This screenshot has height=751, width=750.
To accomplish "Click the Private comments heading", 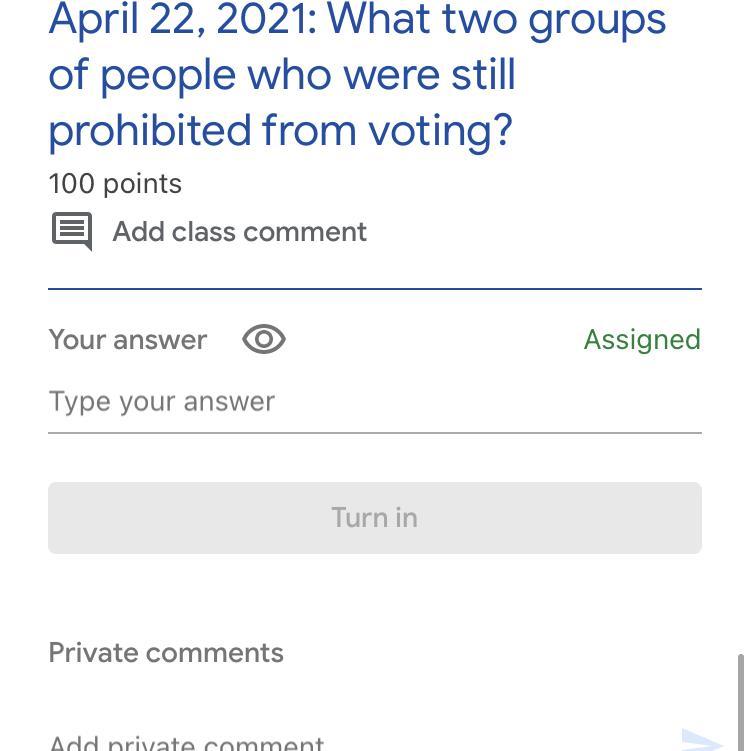I will [166, 653].
